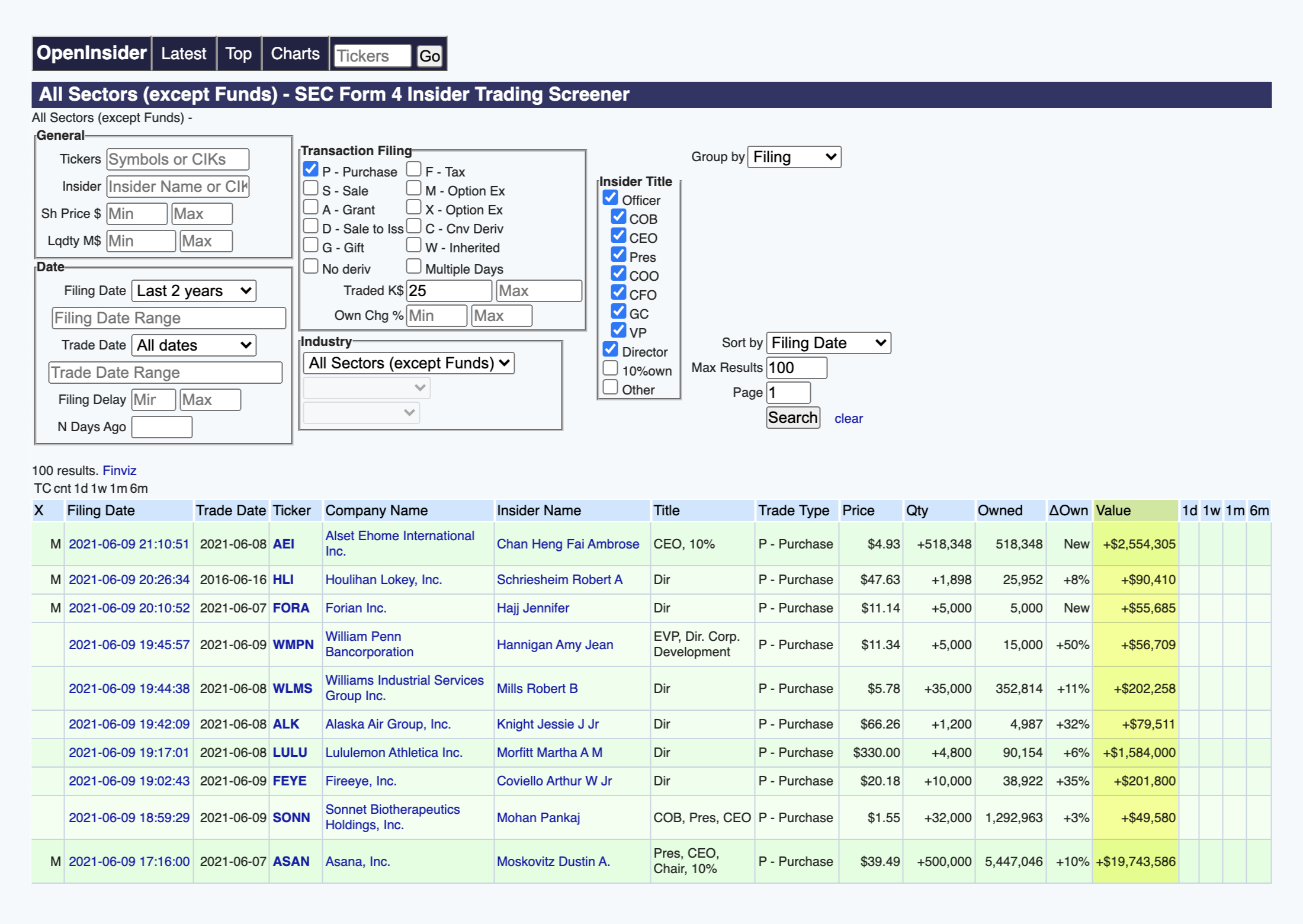Screen dimensions: 1303x924
Task: Click the Insider Name or CIK field
Action: point(178,187)
